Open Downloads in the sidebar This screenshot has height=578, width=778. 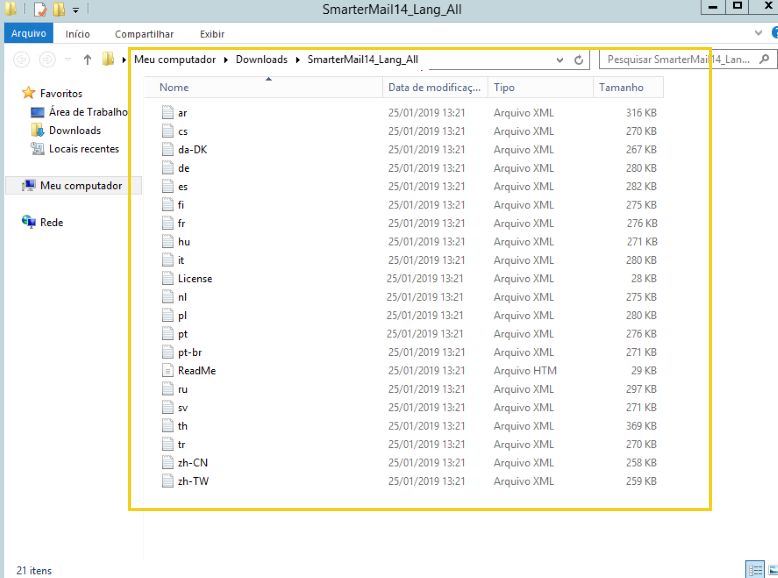click(75, 130)
